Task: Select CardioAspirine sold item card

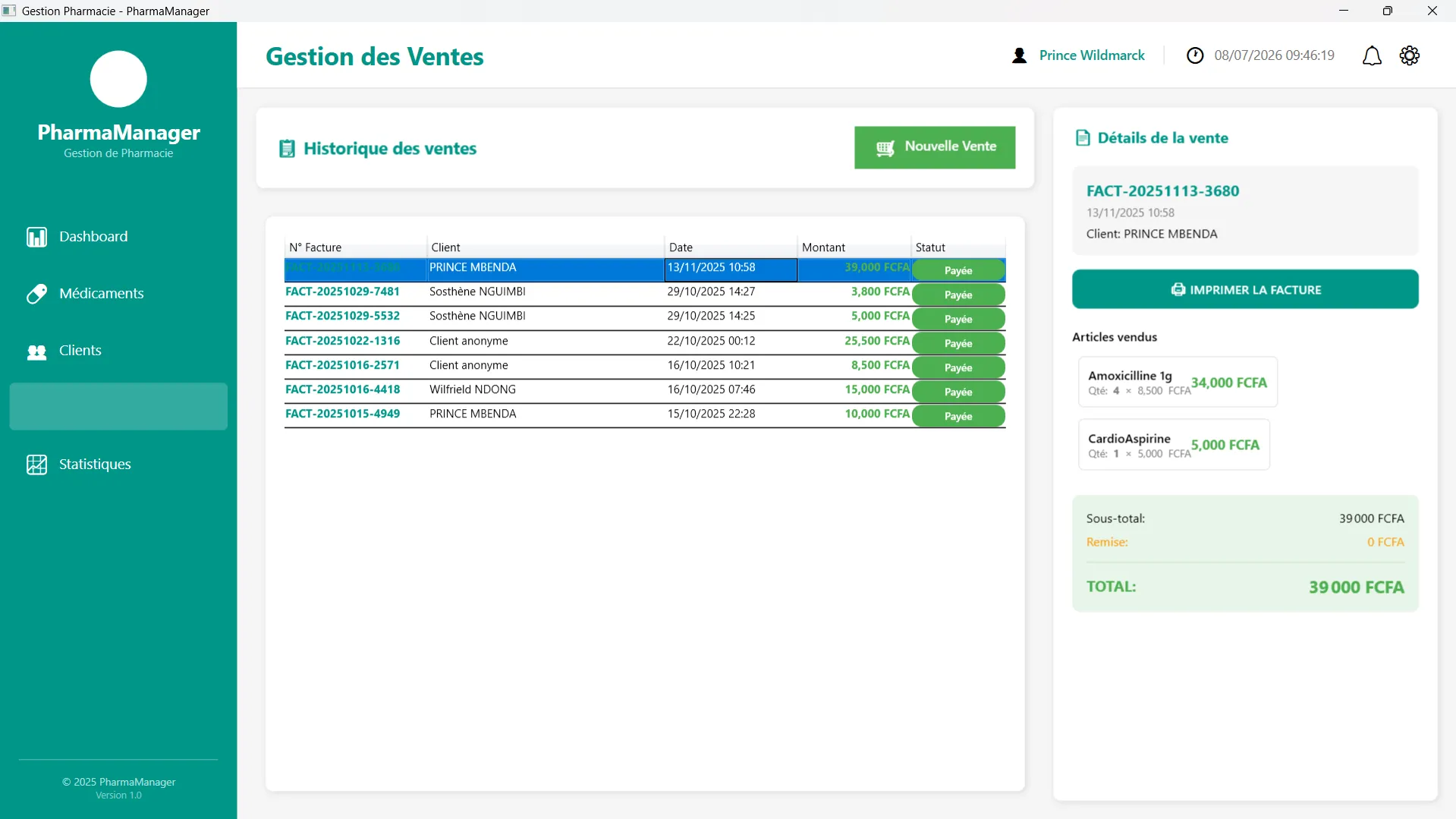Action: 1174,445
